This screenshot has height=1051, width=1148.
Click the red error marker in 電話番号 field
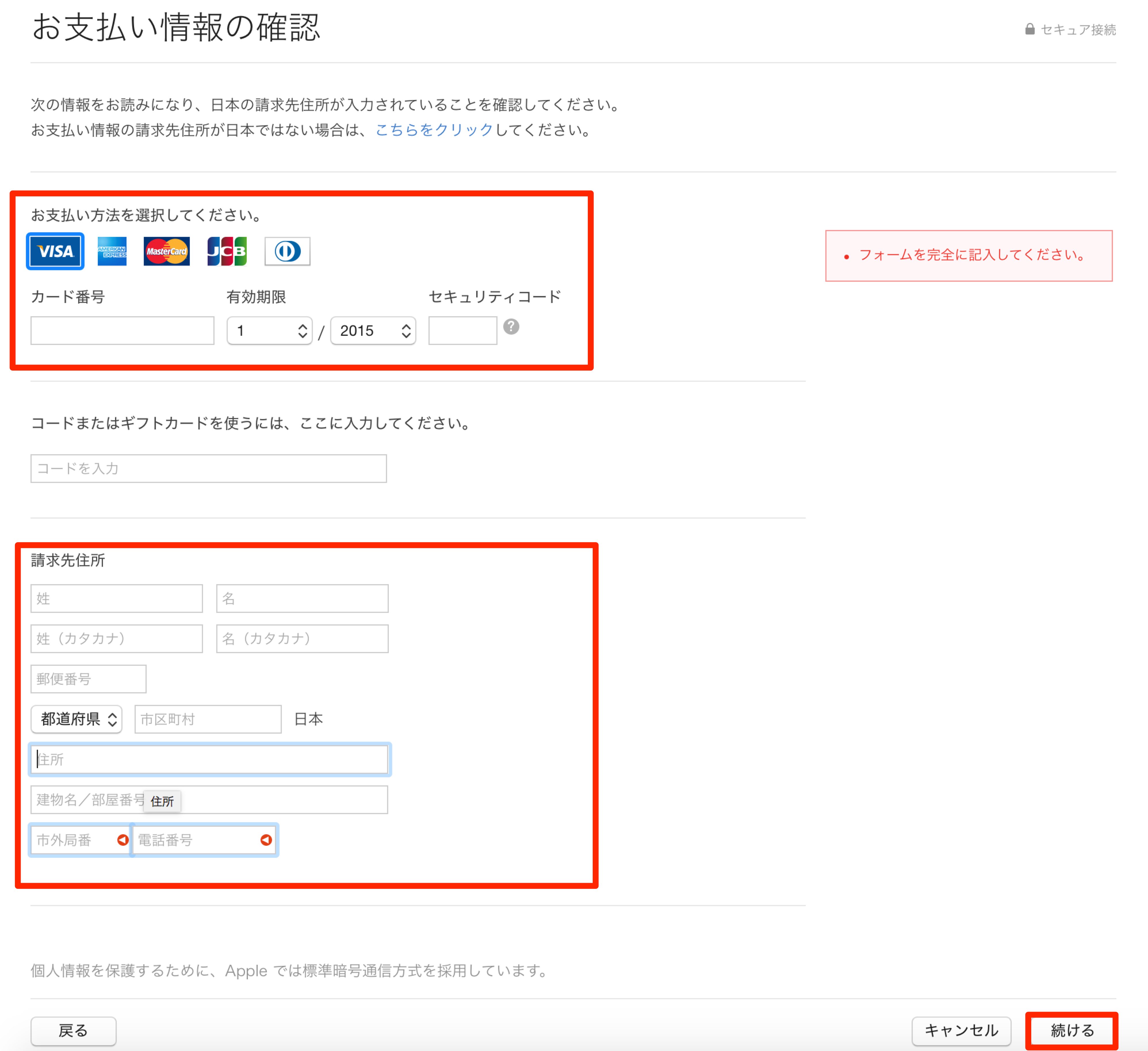[266, 840]
